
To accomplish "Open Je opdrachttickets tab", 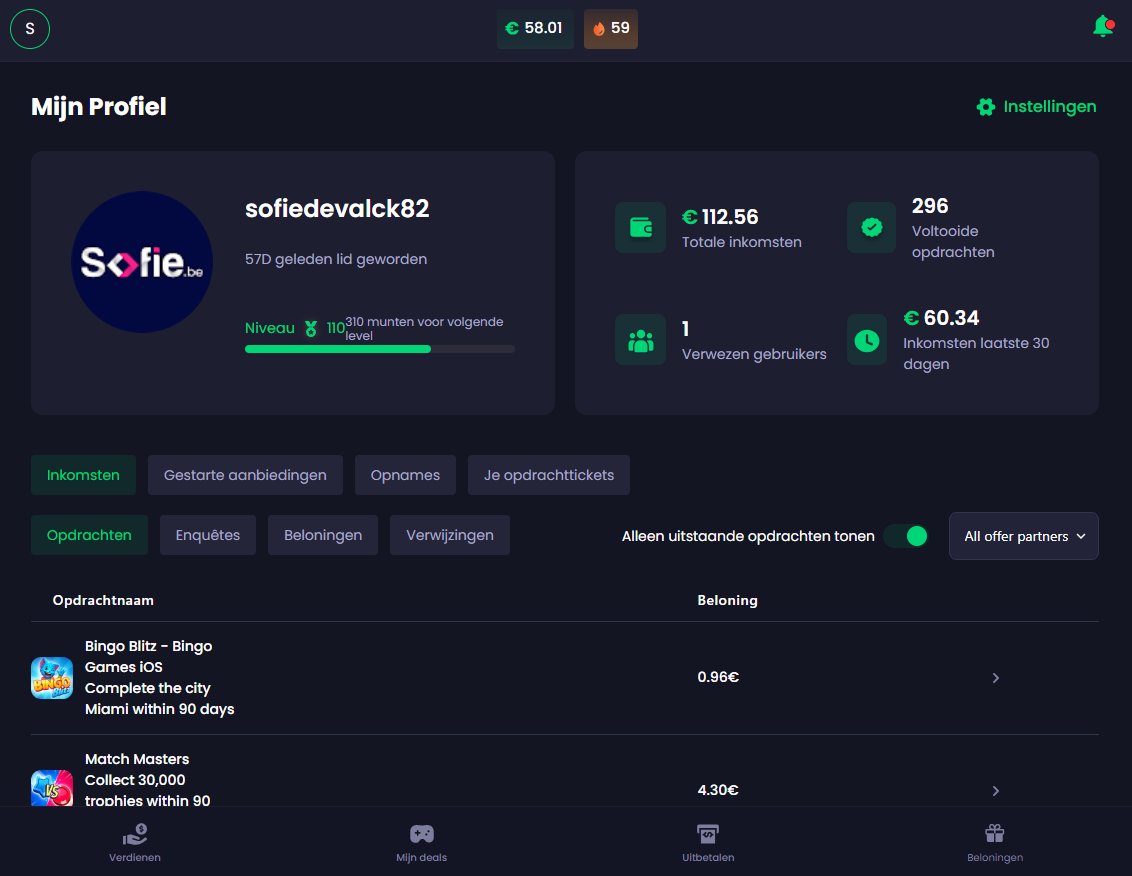I will 548,475.
